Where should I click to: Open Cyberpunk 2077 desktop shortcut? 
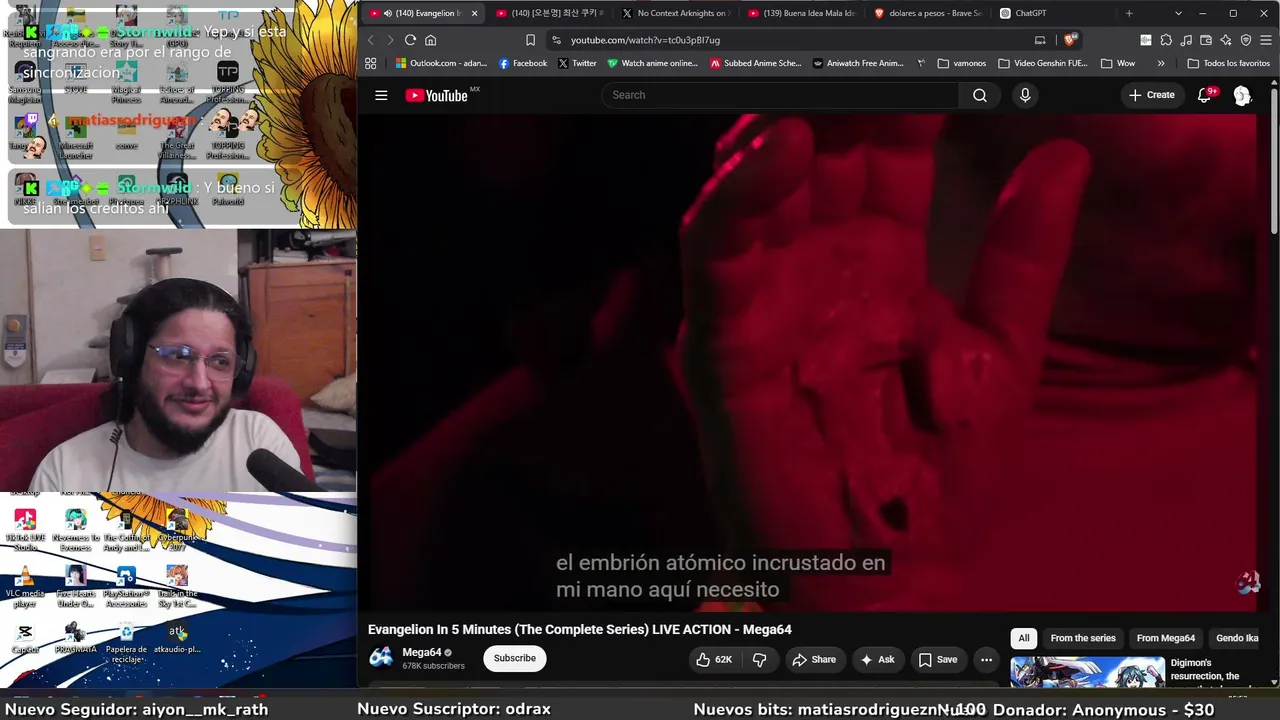[x=177, y=531]
